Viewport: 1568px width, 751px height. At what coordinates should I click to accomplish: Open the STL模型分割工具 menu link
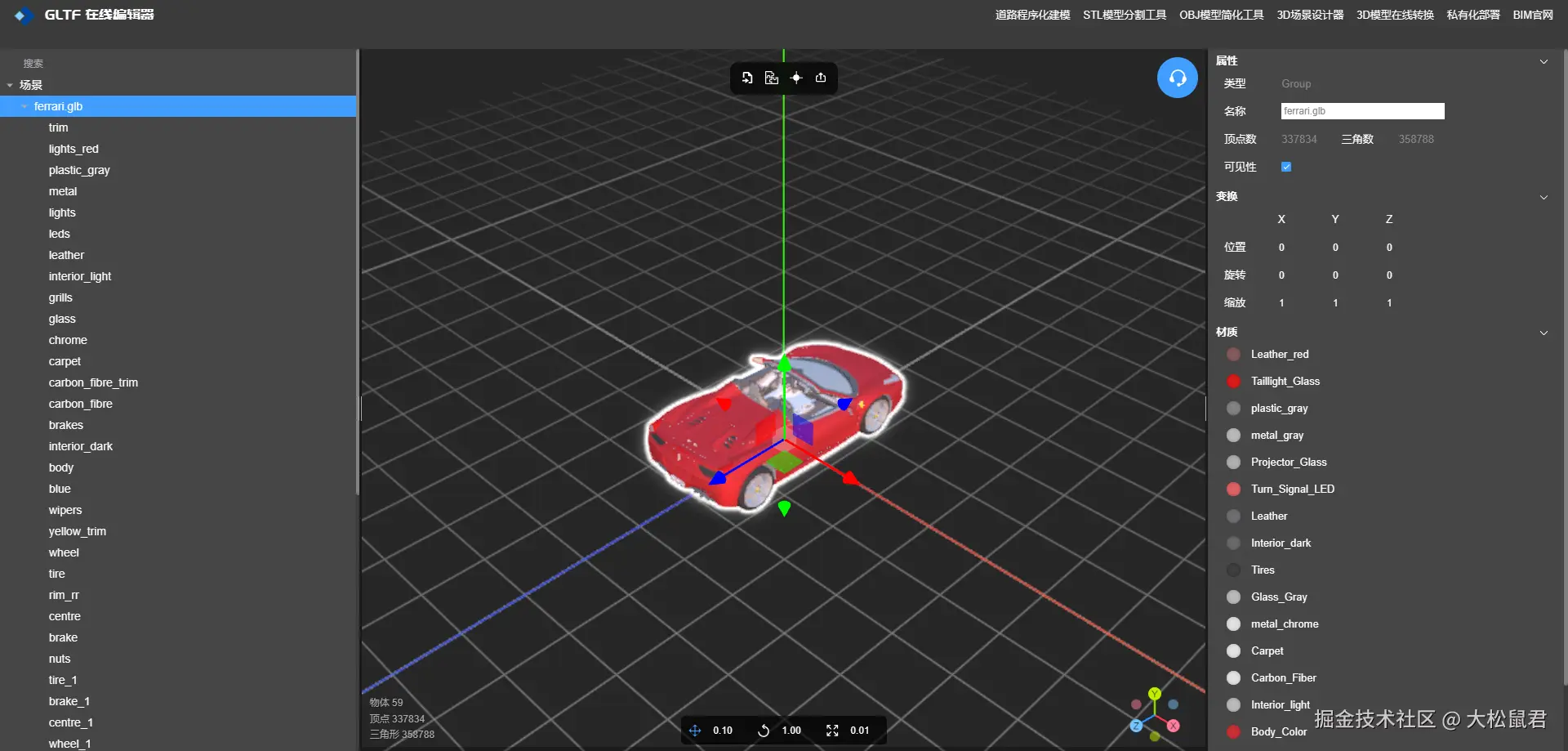click(1125, 15)
